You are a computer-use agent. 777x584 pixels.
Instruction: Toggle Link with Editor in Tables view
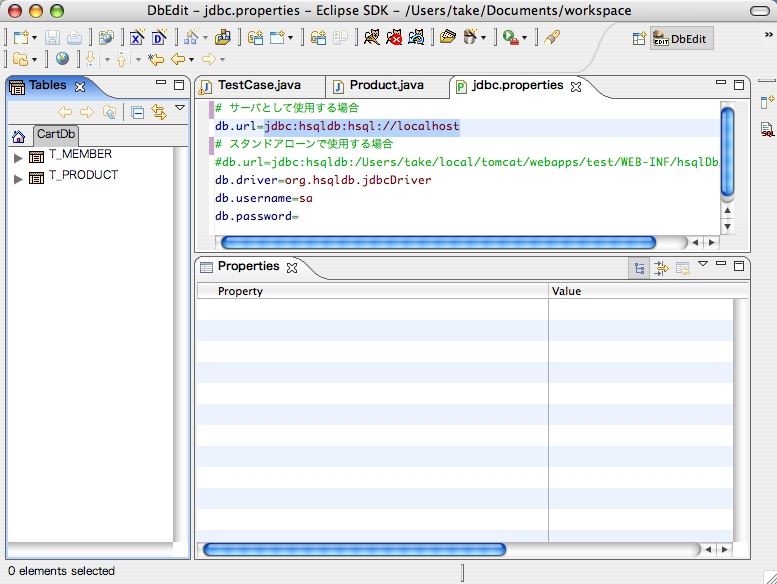[158, 112]
